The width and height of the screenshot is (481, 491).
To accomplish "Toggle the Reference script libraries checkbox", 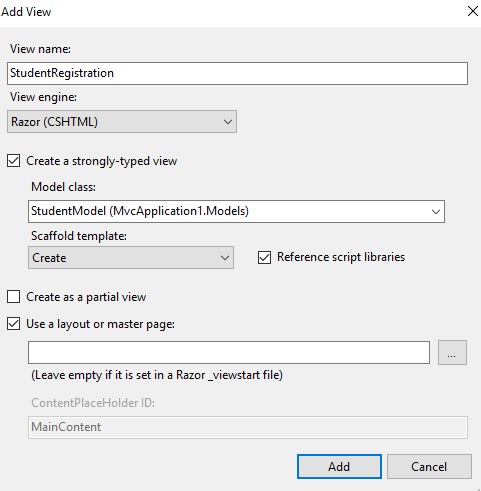I will (x=264, y=257).
